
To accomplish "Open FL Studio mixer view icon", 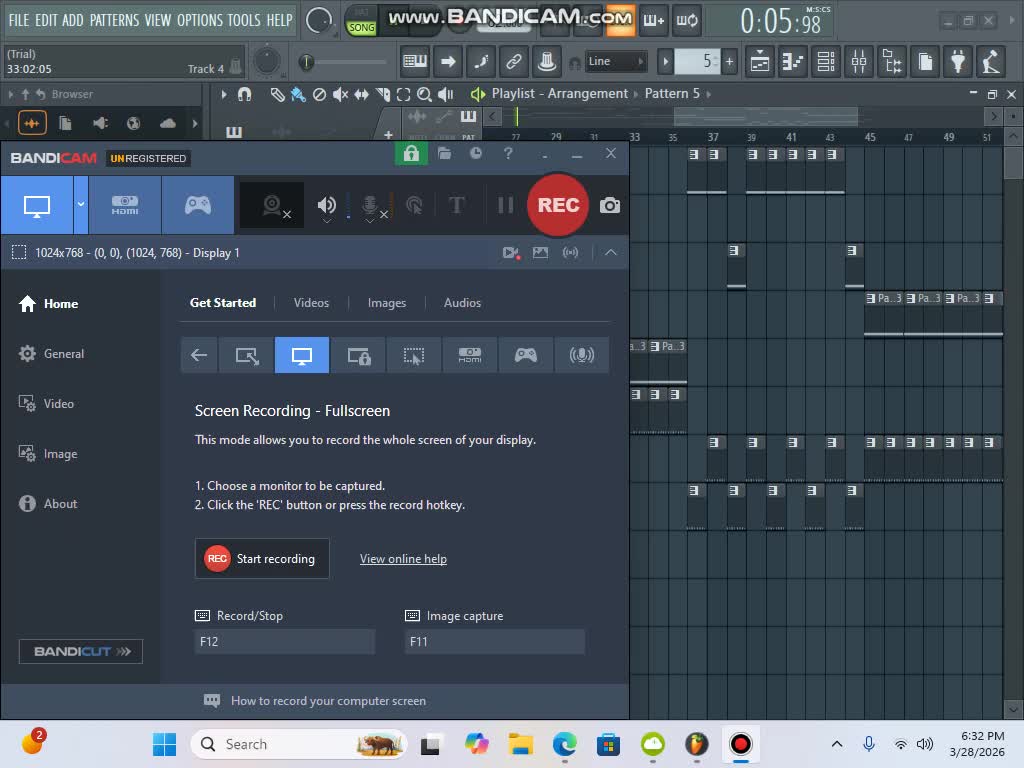I will (859, 61).
